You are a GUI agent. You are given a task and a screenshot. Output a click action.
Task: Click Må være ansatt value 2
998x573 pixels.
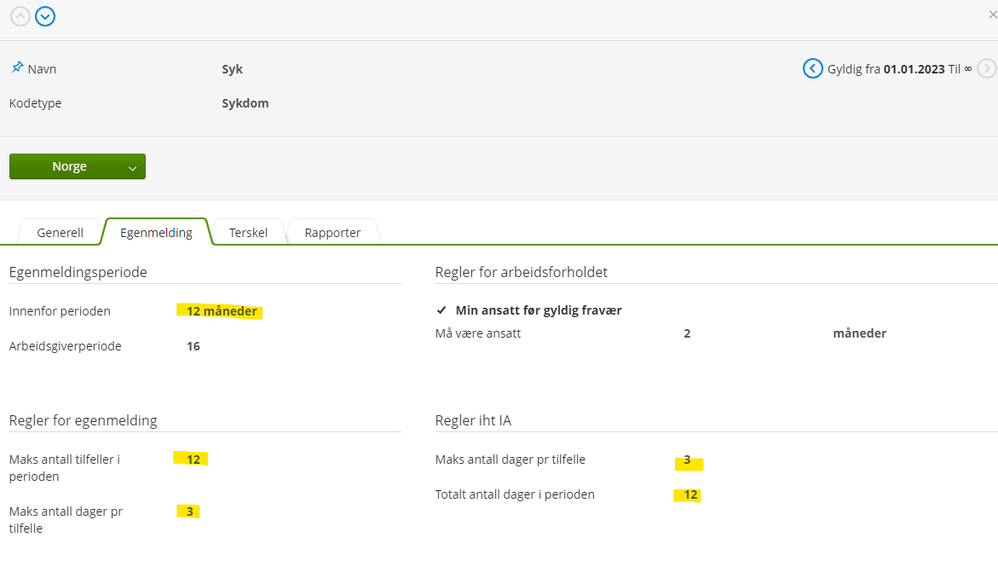(687, 333)
